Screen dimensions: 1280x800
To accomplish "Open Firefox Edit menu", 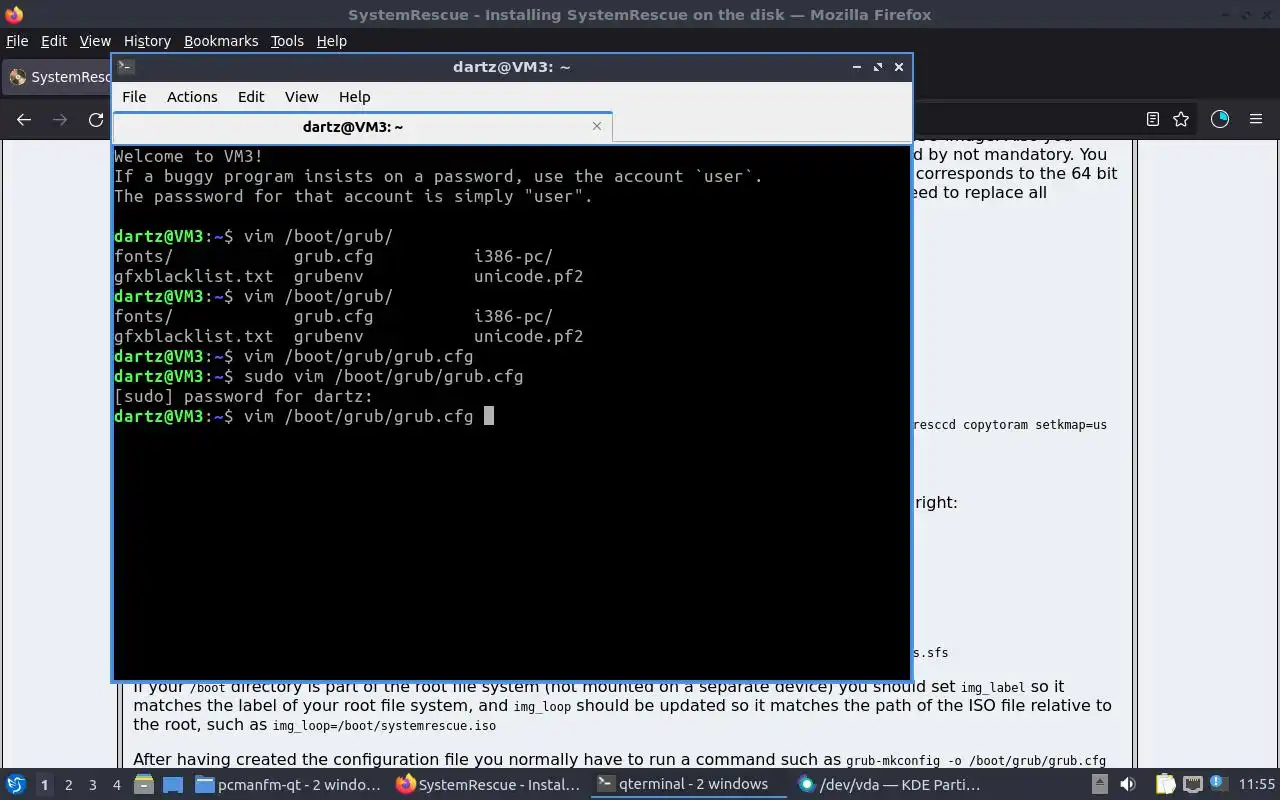I will (x=54, y=41).
